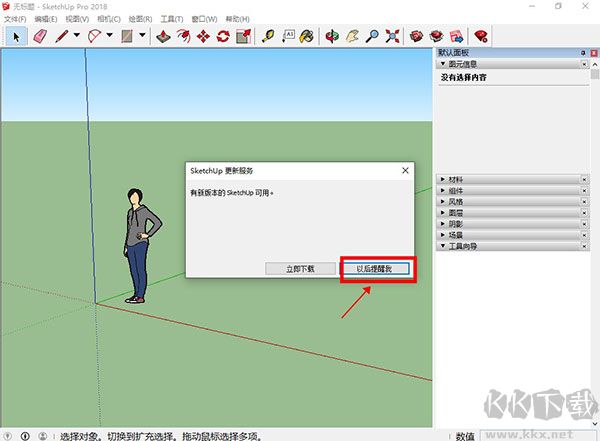The image size is (600, 441).
Task: Click the user sign-in icon in status bar
Action: pyautogui.click(x=43, y=436)
